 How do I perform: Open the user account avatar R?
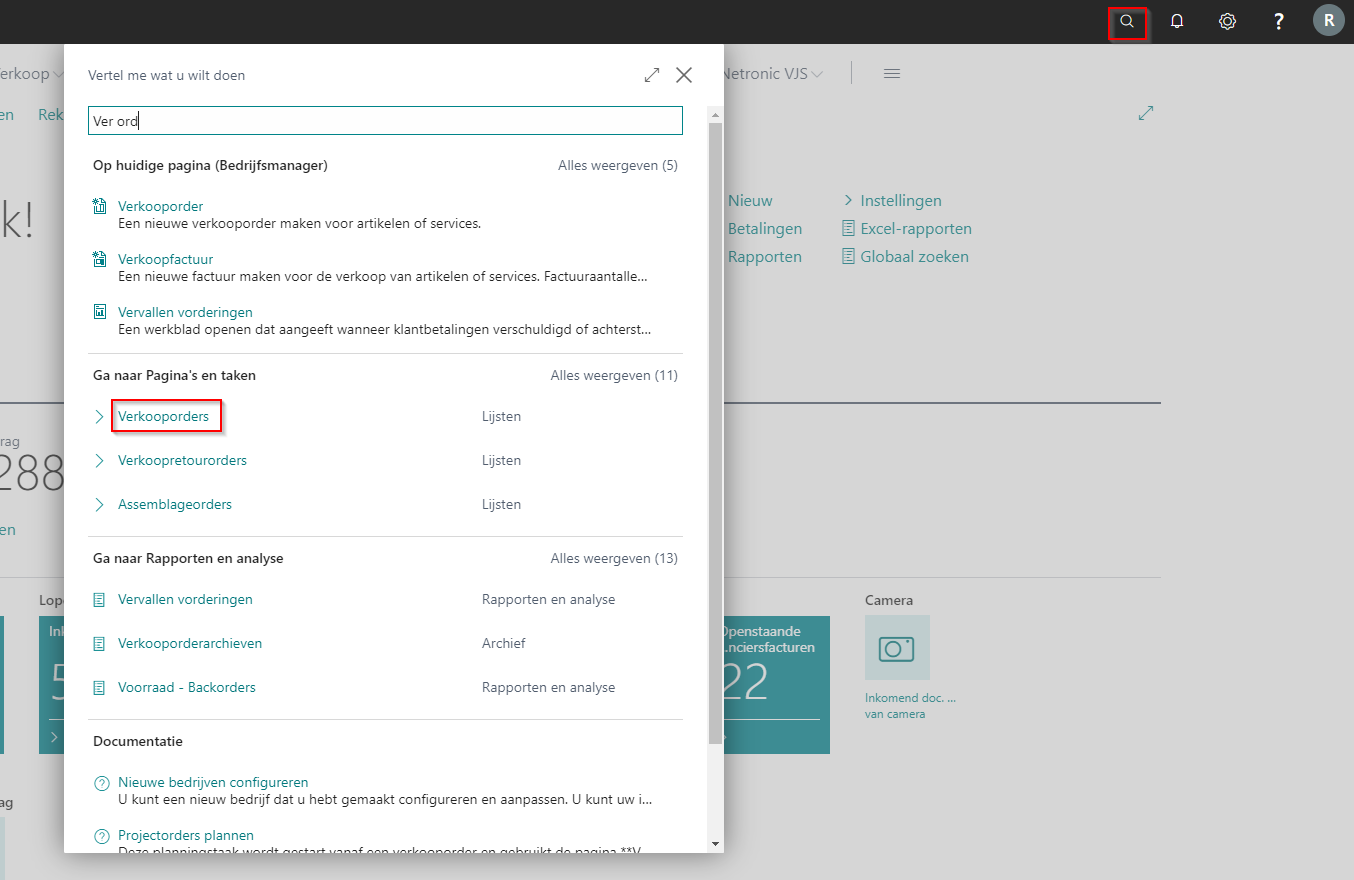tap(1329, 20)
